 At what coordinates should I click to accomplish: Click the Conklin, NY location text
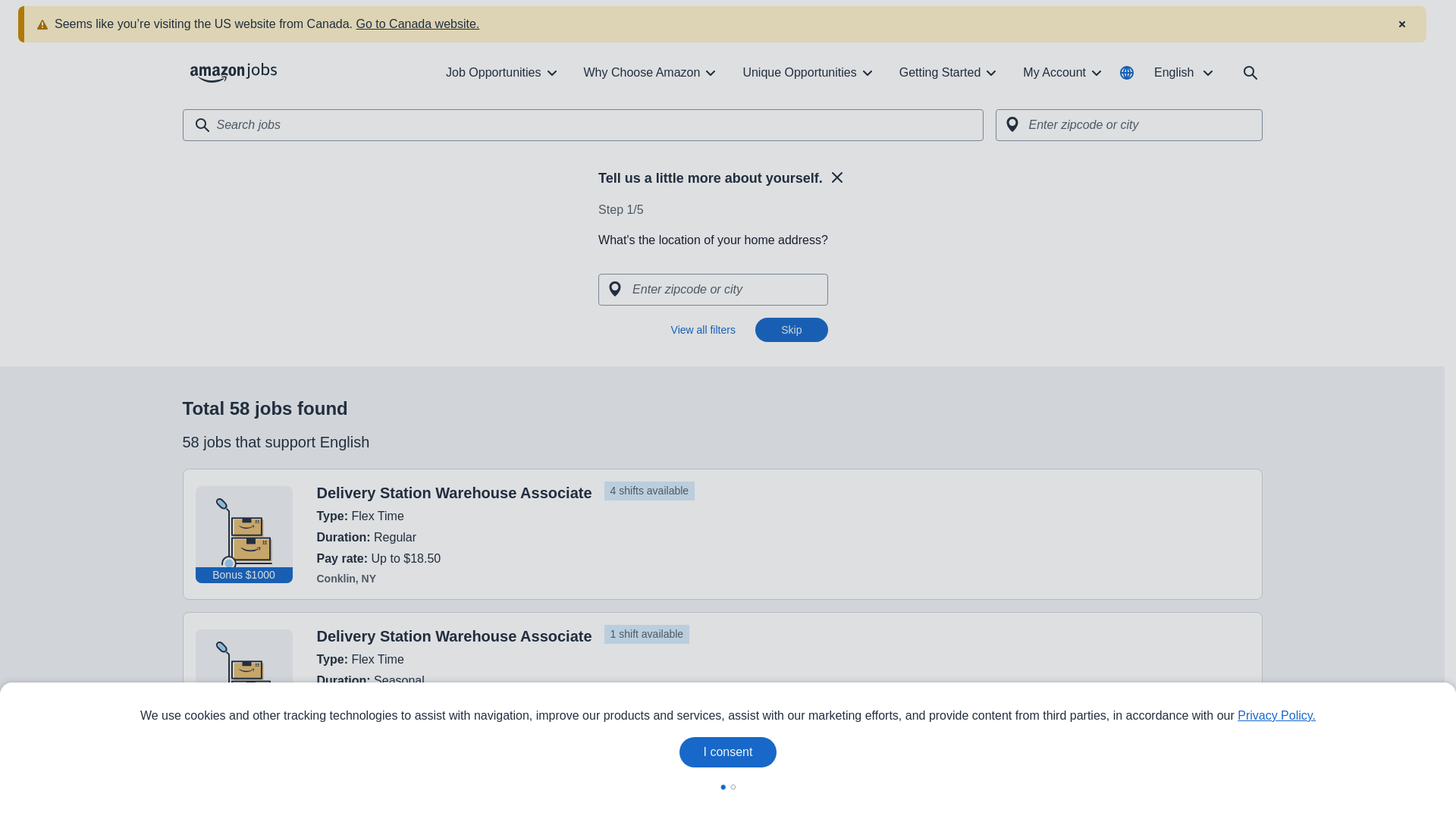347,579
